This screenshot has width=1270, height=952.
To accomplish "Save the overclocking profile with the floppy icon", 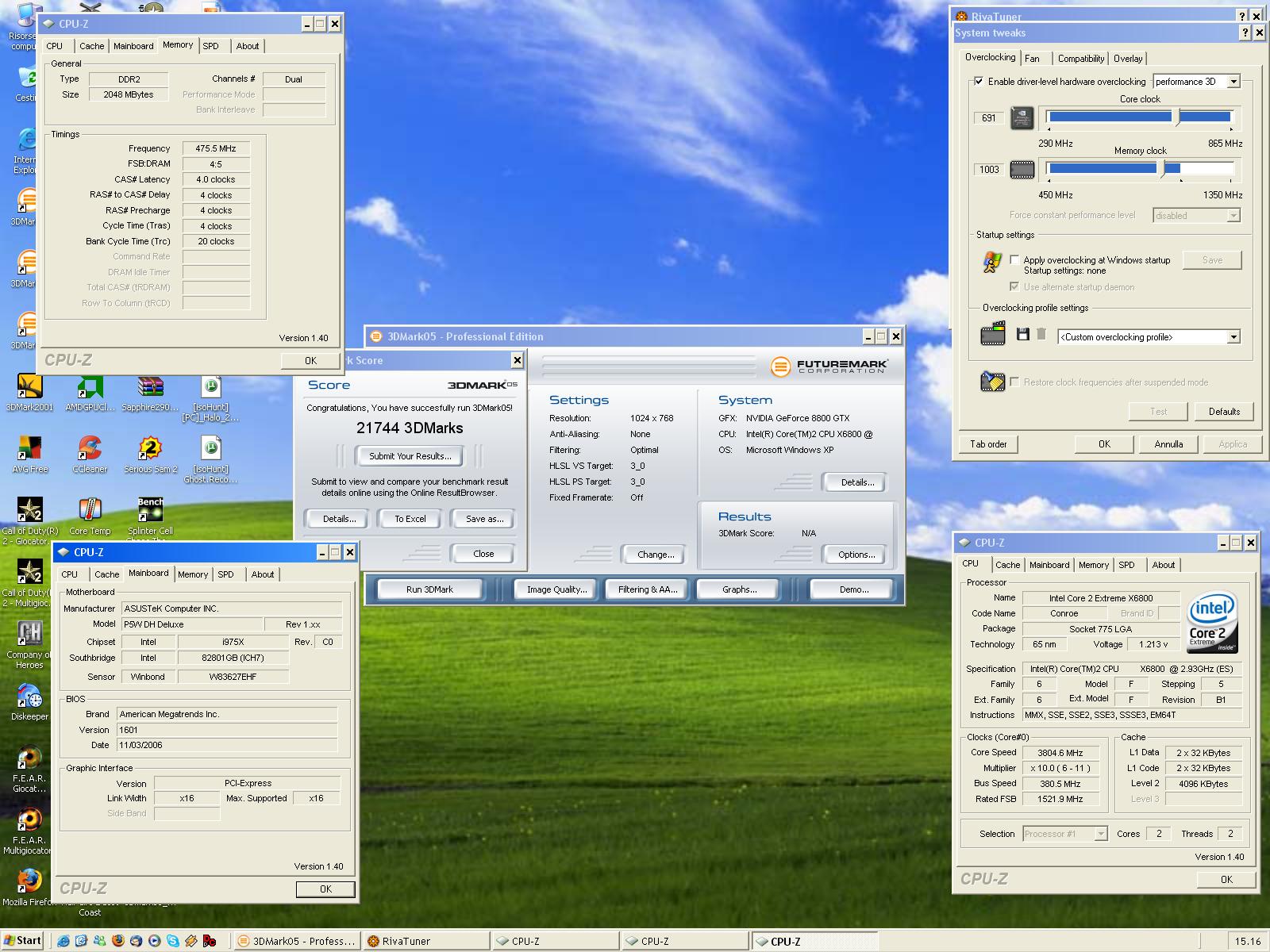I will tap(1023, 335).
